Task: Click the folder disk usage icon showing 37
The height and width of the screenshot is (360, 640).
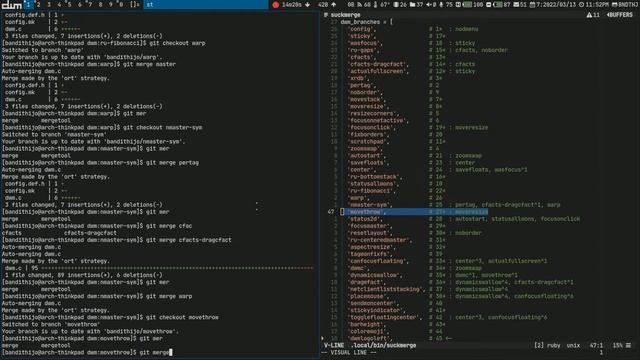Action: (412, 5)
